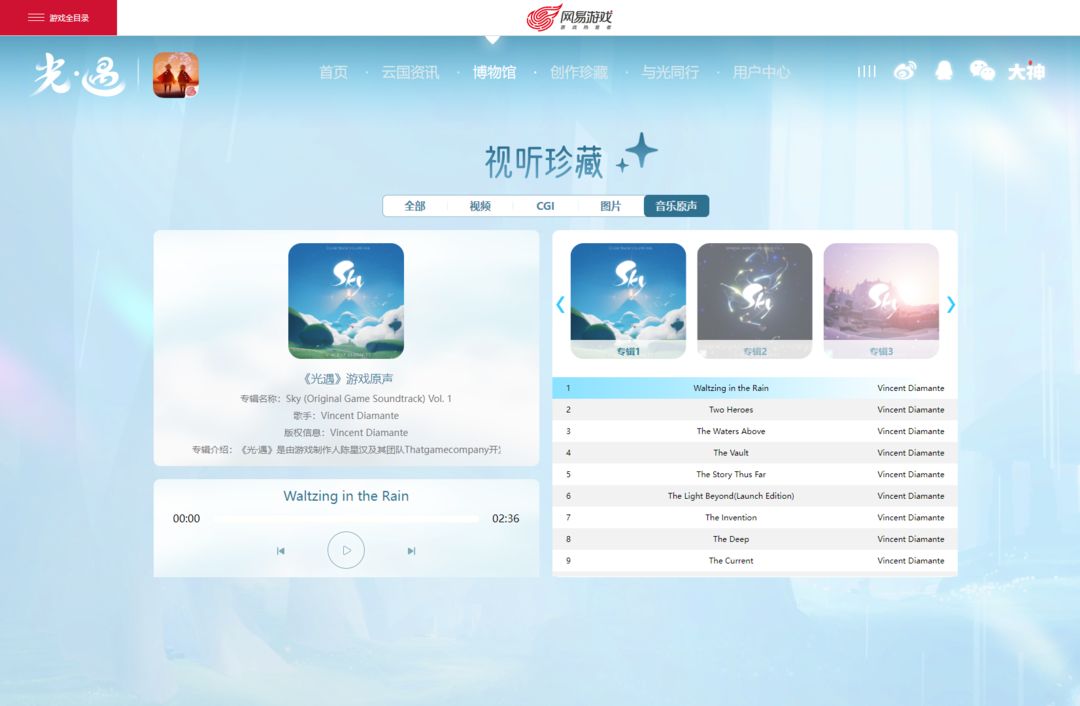Select the 图片 filter tab

coord(610,206)
